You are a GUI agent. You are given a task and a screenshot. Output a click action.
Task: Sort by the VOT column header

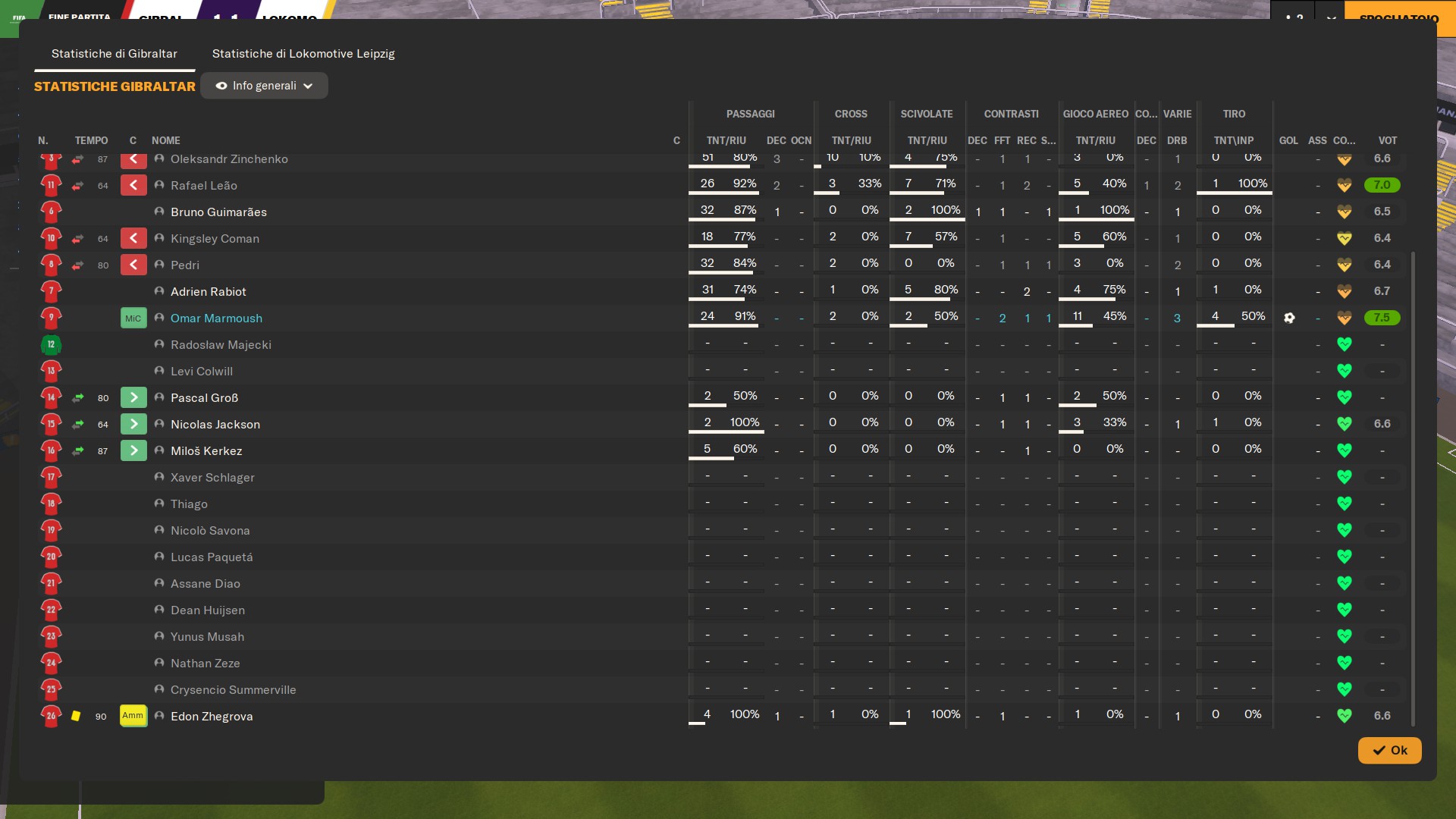coord(1387,140)
